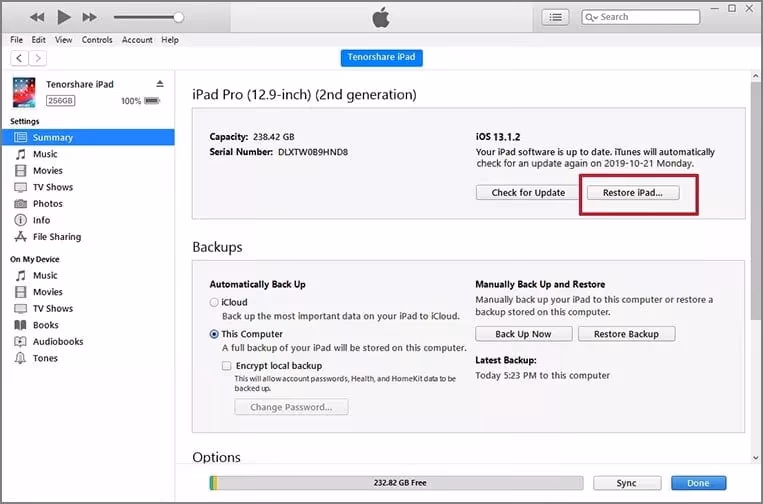
Task: Click the Photos camera icon
Action: pos(20,204)
